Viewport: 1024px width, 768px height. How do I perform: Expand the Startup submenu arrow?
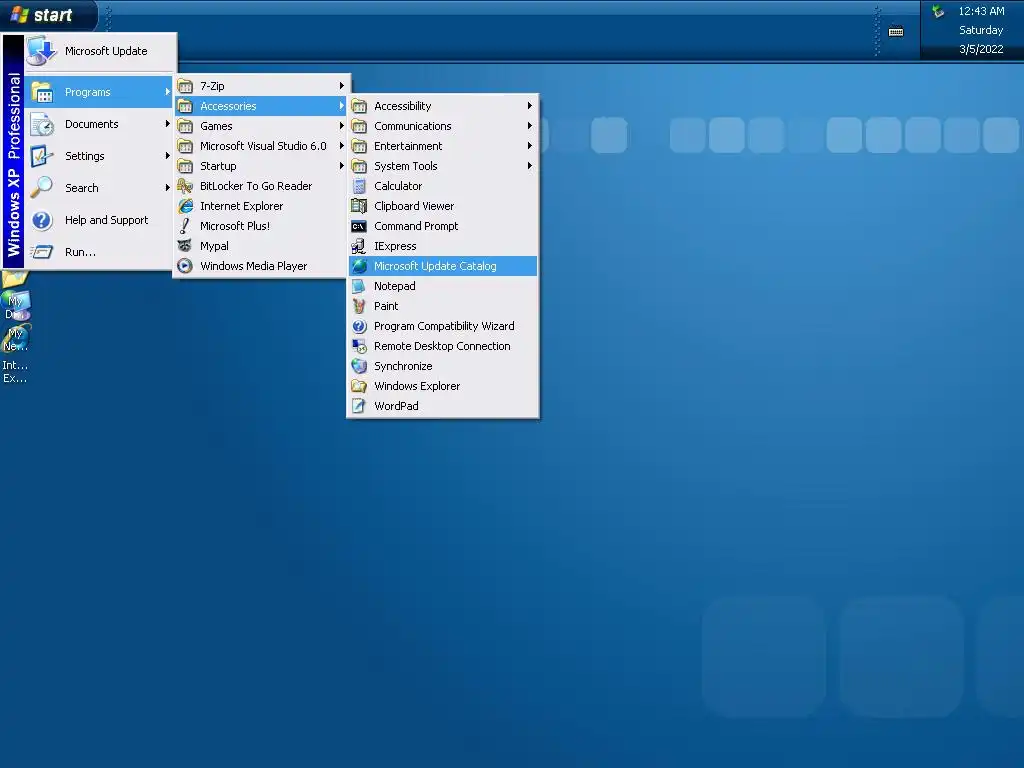342,166
